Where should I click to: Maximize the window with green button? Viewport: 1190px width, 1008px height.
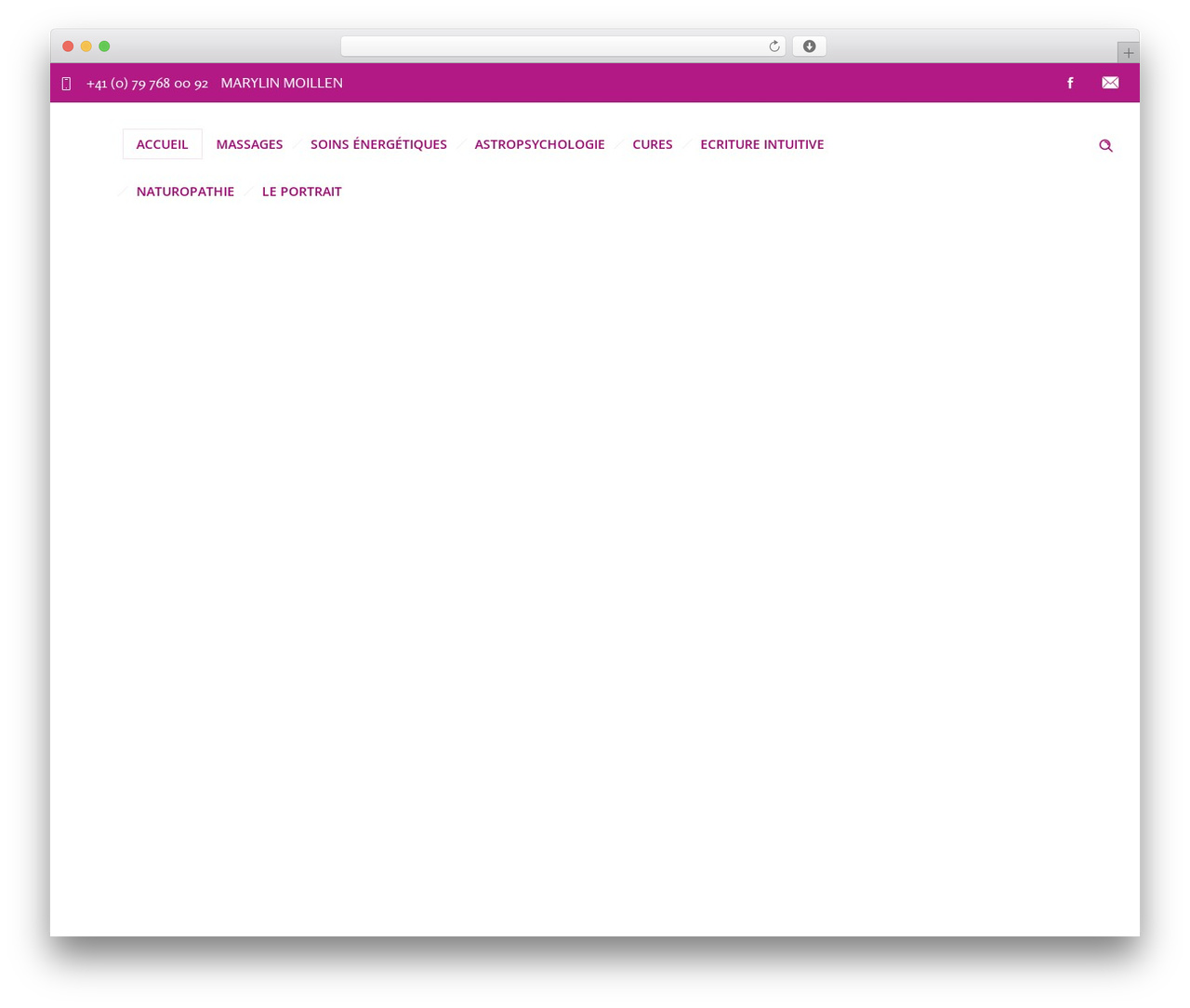pyautogui.click(x=104, y=46)
